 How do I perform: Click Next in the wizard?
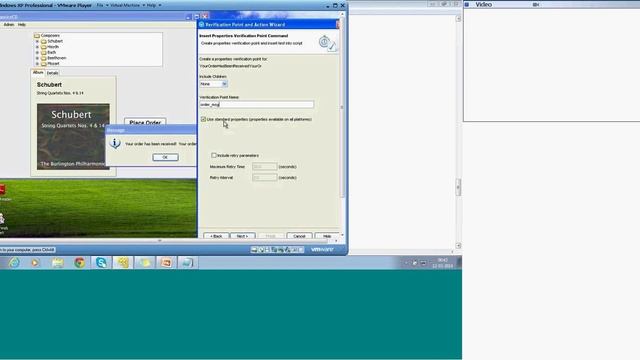(x=242, y=236)
